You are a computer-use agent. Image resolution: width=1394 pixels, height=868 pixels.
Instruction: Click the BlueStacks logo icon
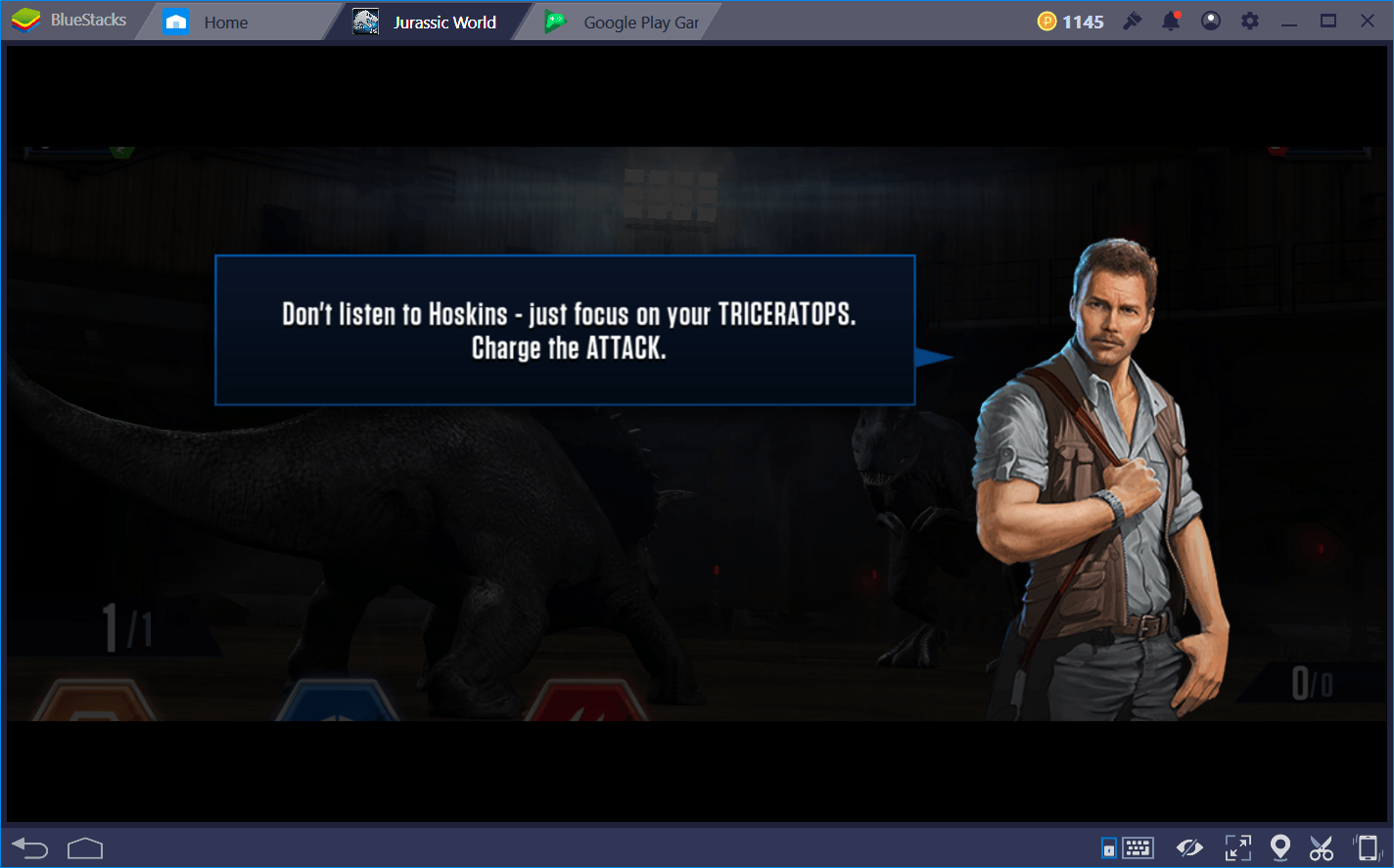(25, 20)
